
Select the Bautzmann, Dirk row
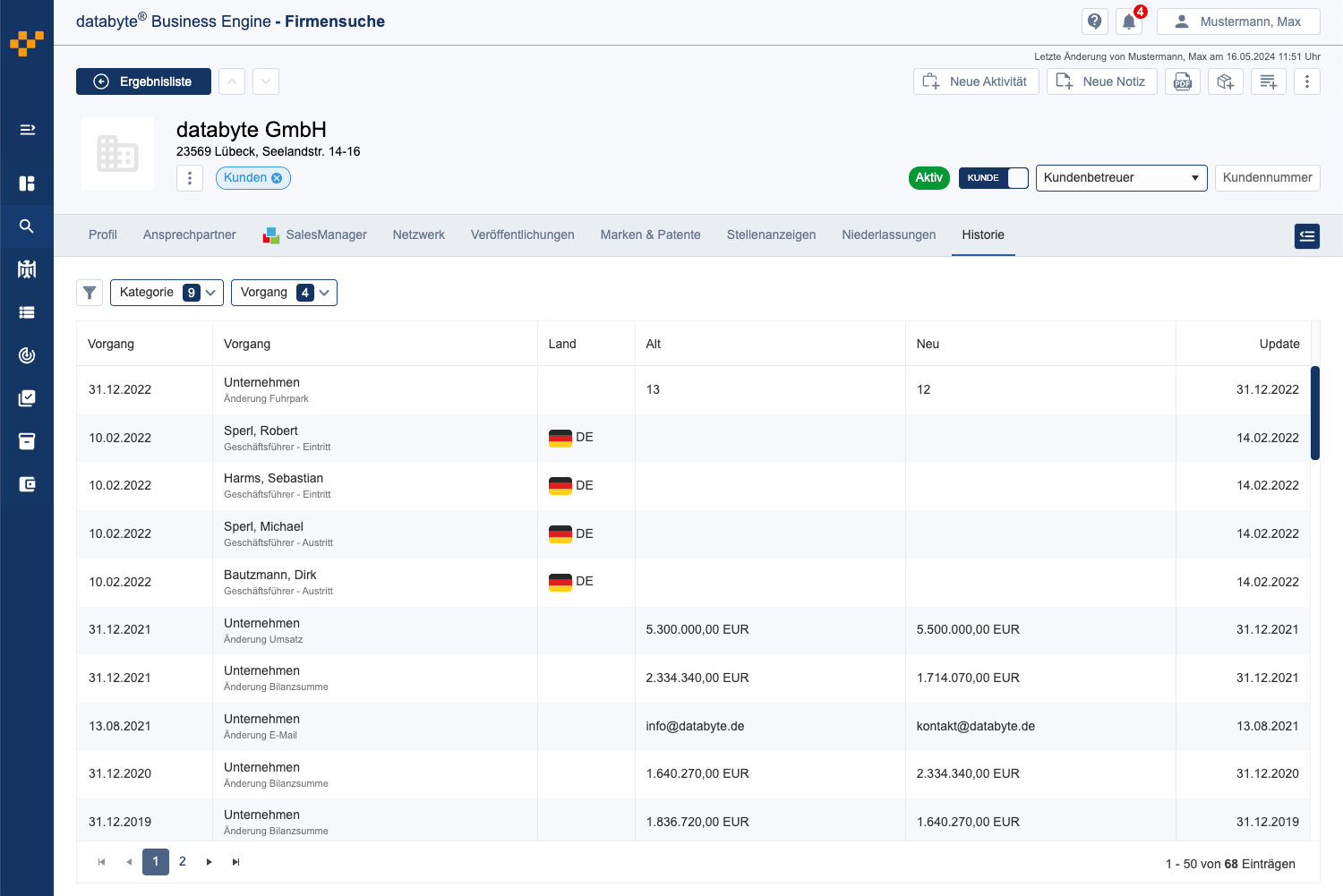coord(694,582)
